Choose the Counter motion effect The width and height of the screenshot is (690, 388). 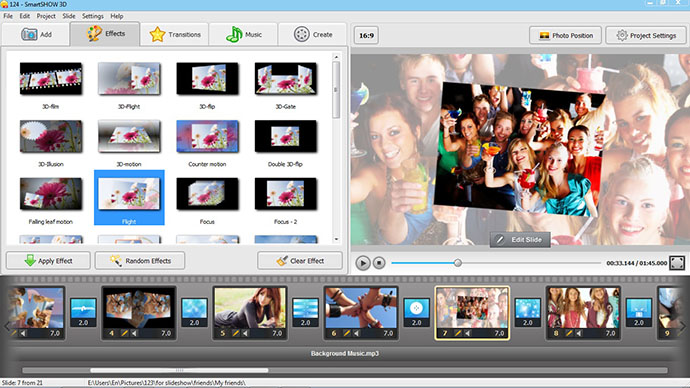coord(207,136)
